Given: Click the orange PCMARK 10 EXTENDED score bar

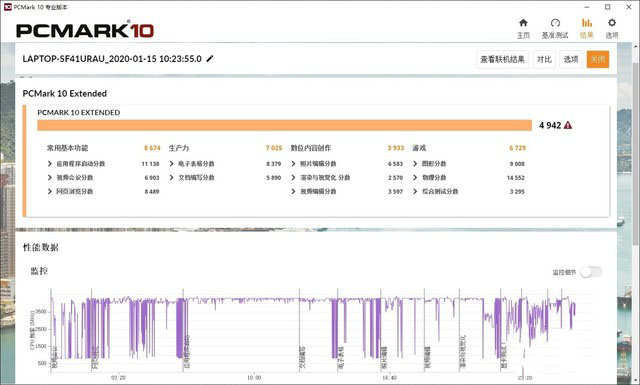Looking at the screenshot, I should (x=284, y=125).
